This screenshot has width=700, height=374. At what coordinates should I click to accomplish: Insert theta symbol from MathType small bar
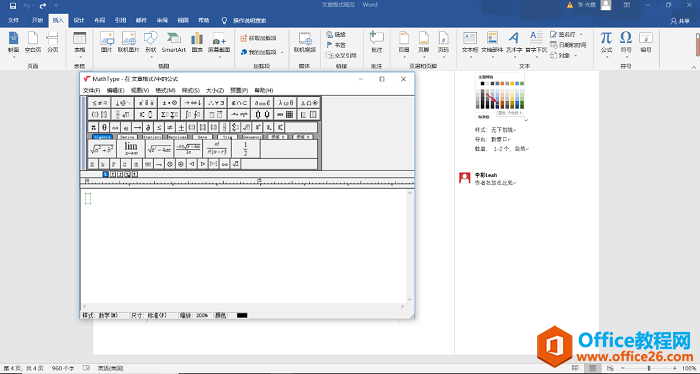pyautogui.click(x=104, y=128)
